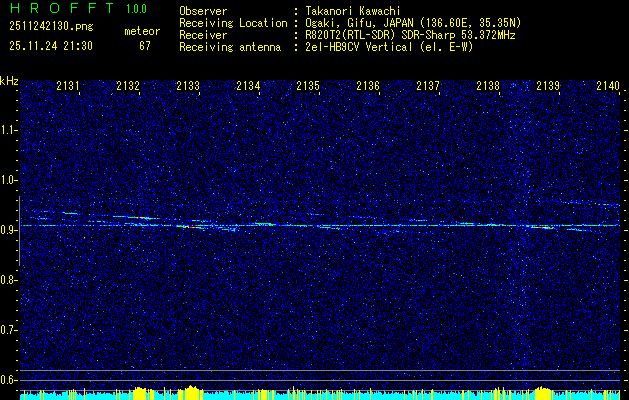
Task: Click the 0.9 frequency axis label
Action: tap(8, 230)
